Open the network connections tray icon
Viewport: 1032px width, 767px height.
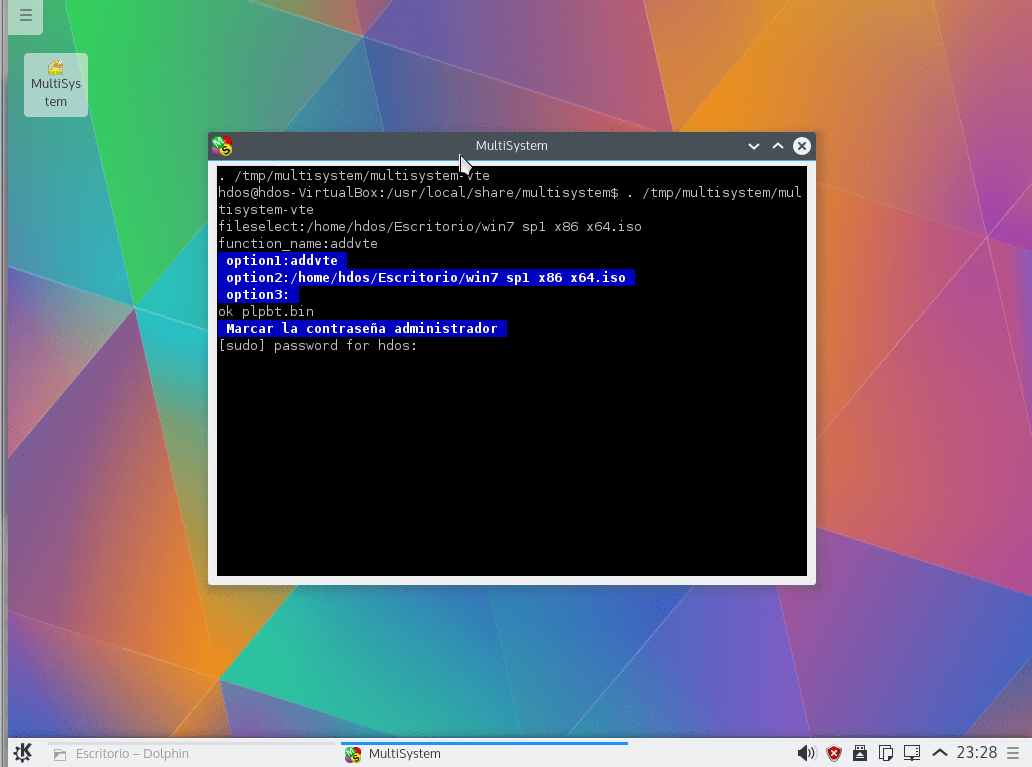point(912,753)
